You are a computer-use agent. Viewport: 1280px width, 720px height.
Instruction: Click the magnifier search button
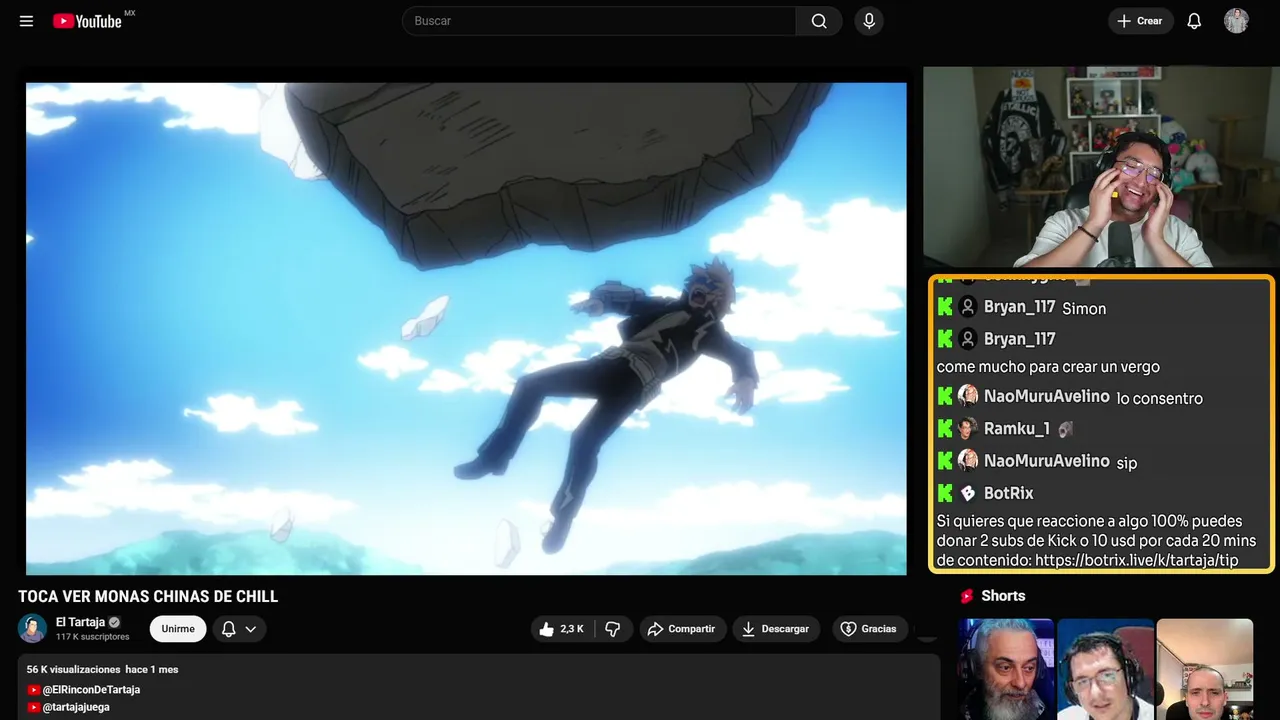819,21
